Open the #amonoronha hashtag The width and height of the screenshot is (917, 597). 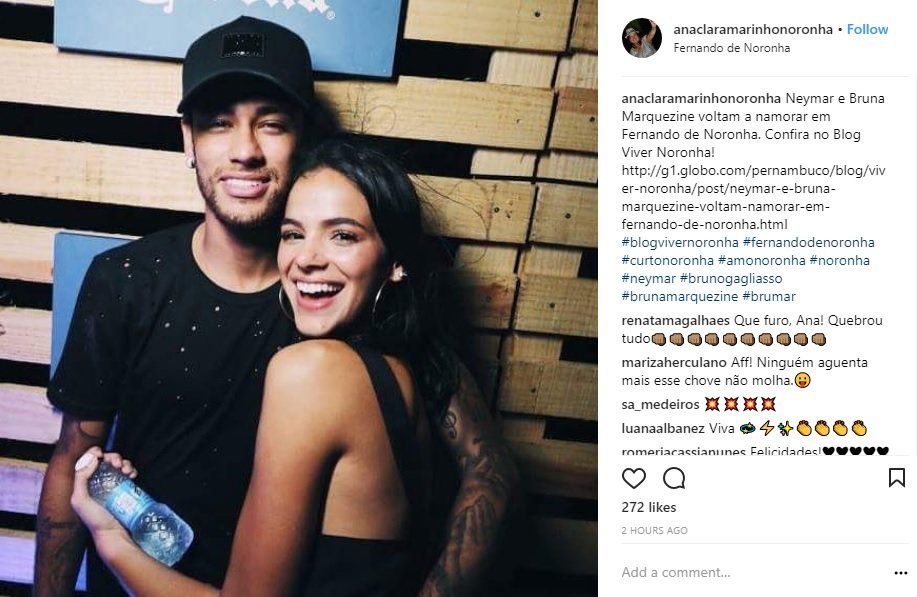coord(761,261)
